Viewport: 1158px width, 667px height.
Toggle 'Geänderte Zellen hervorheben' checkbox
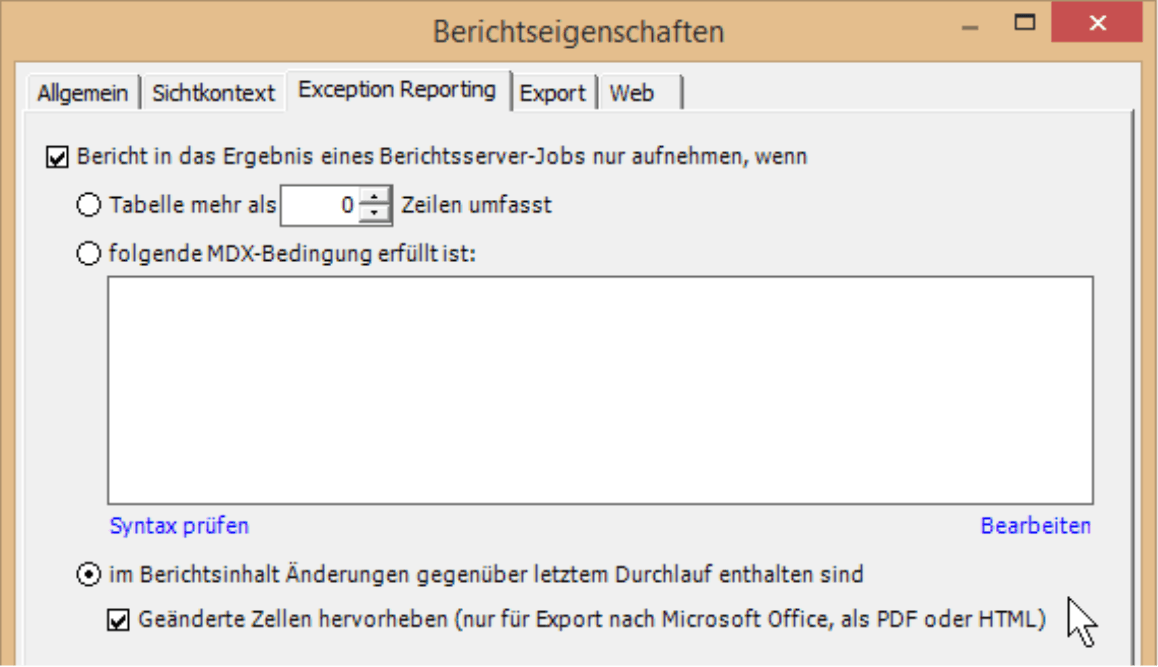pyautogui.click(x=118, y=619)
